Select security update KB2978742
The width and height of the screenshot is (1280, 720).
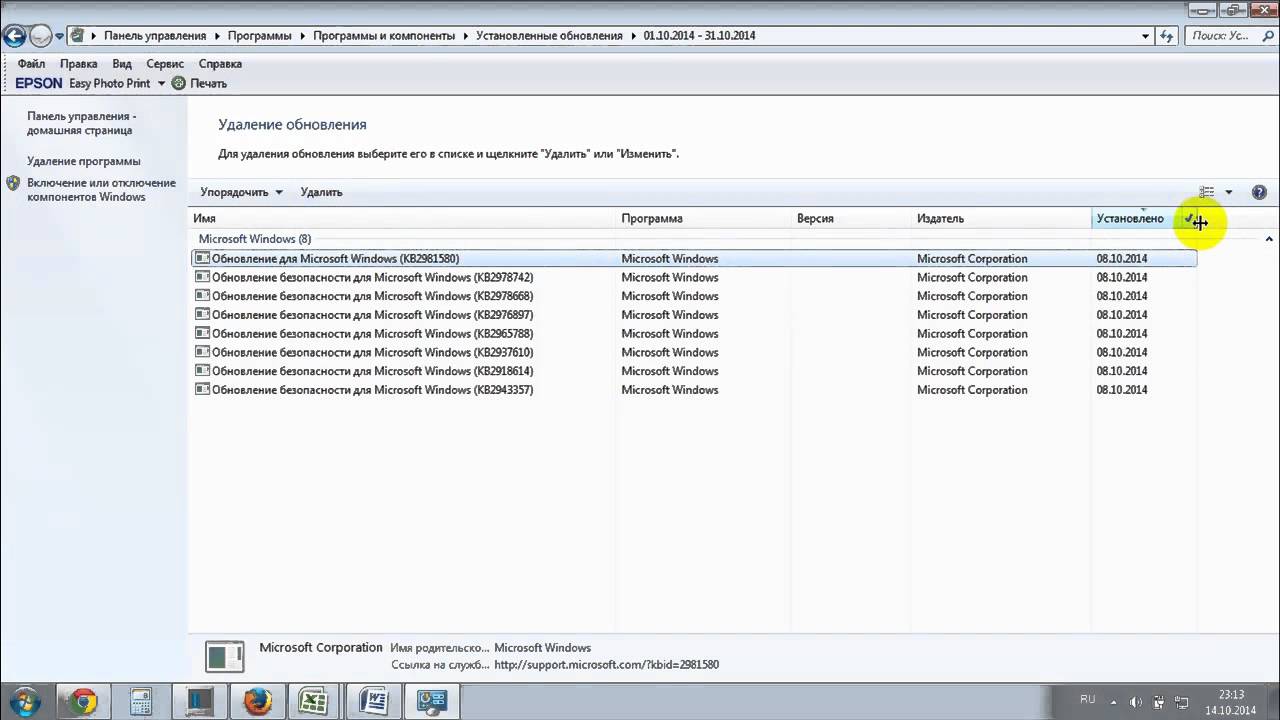(693, 277)
